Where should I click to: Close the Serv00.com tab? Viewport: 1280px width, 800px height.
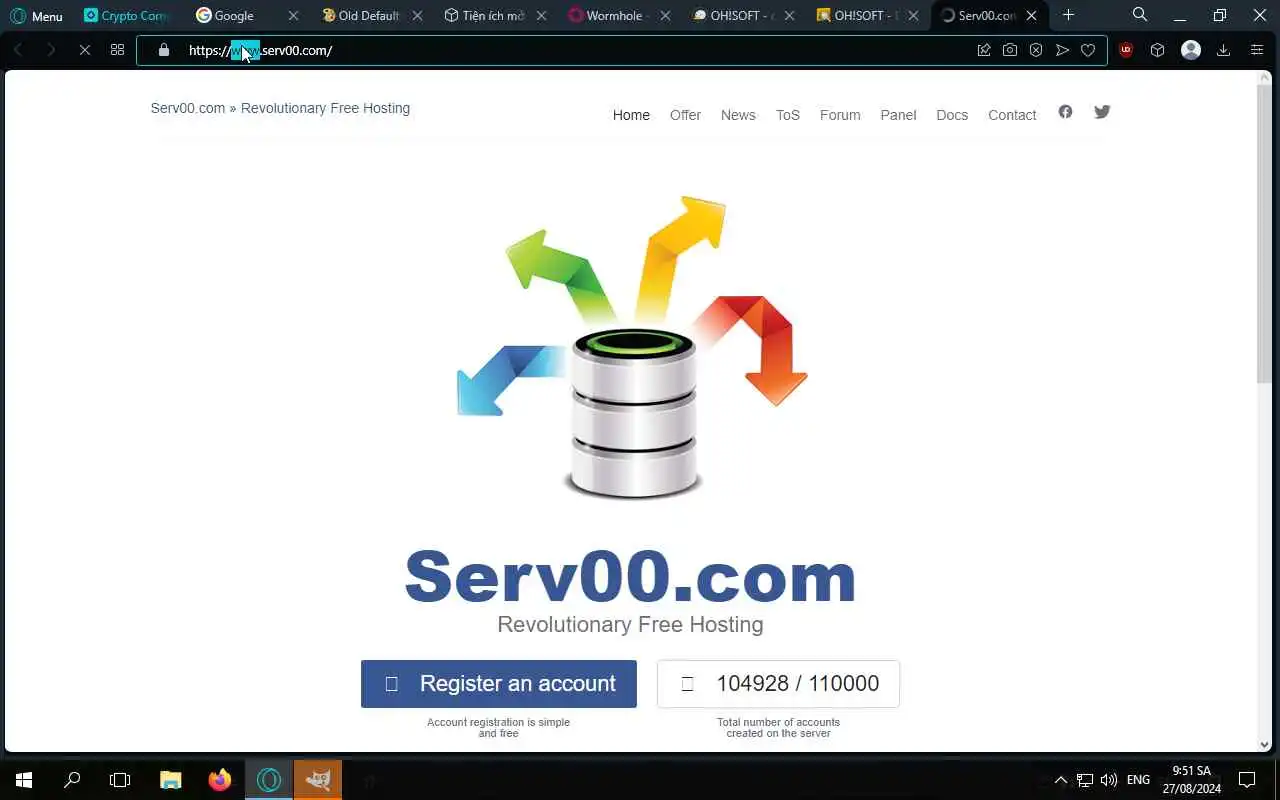point(1032,16)
